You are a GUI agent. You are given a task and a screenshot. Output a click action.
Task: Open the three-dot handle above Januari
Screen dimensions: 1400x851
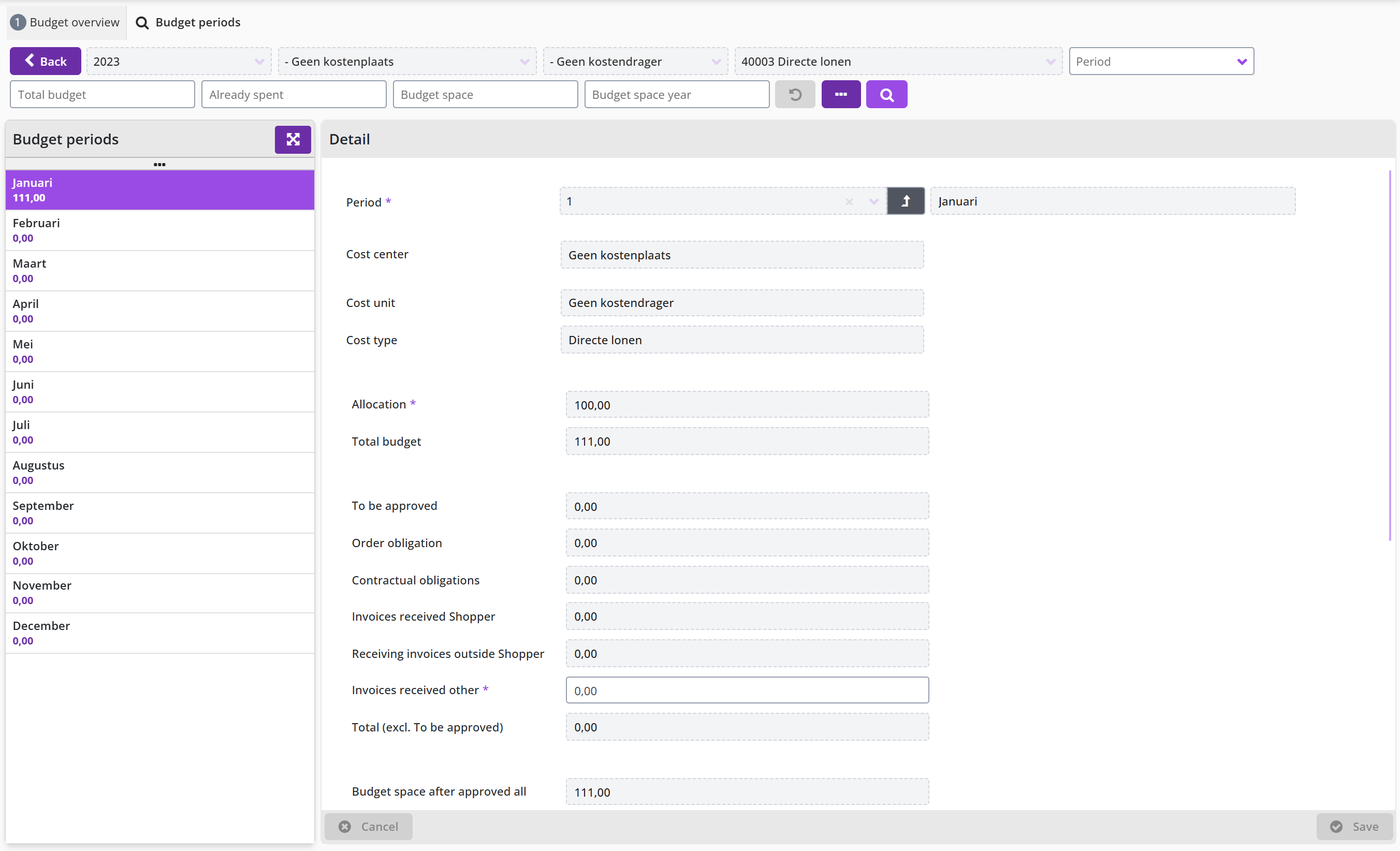[159, 164]
